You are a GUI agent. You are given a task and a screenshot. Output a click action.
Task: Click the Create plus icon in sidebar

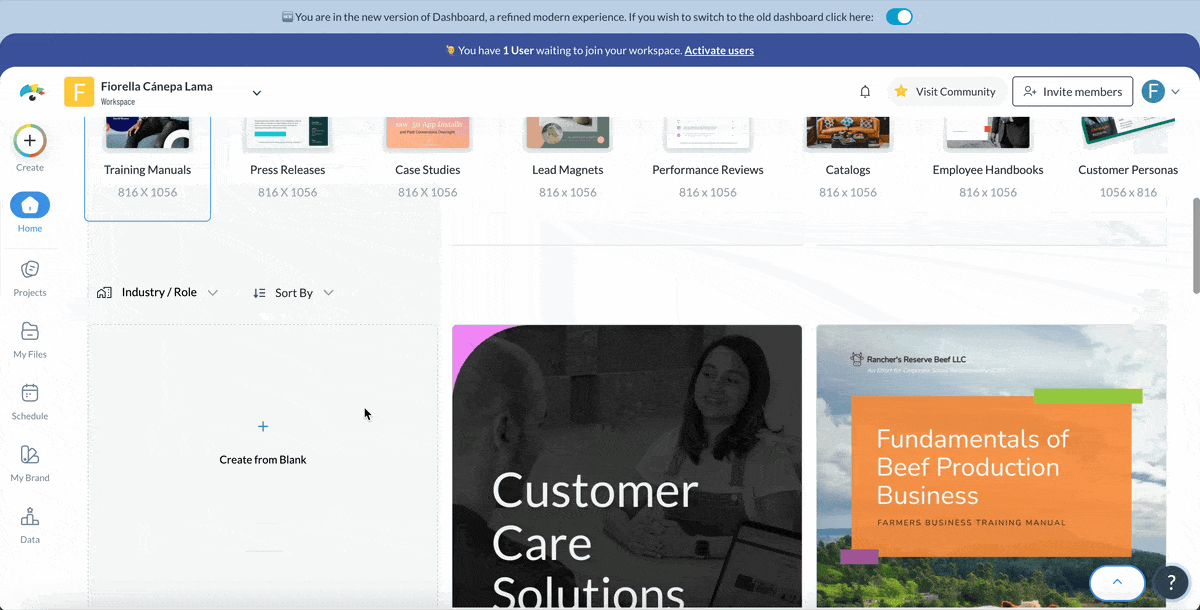click(x=30, y=142)
